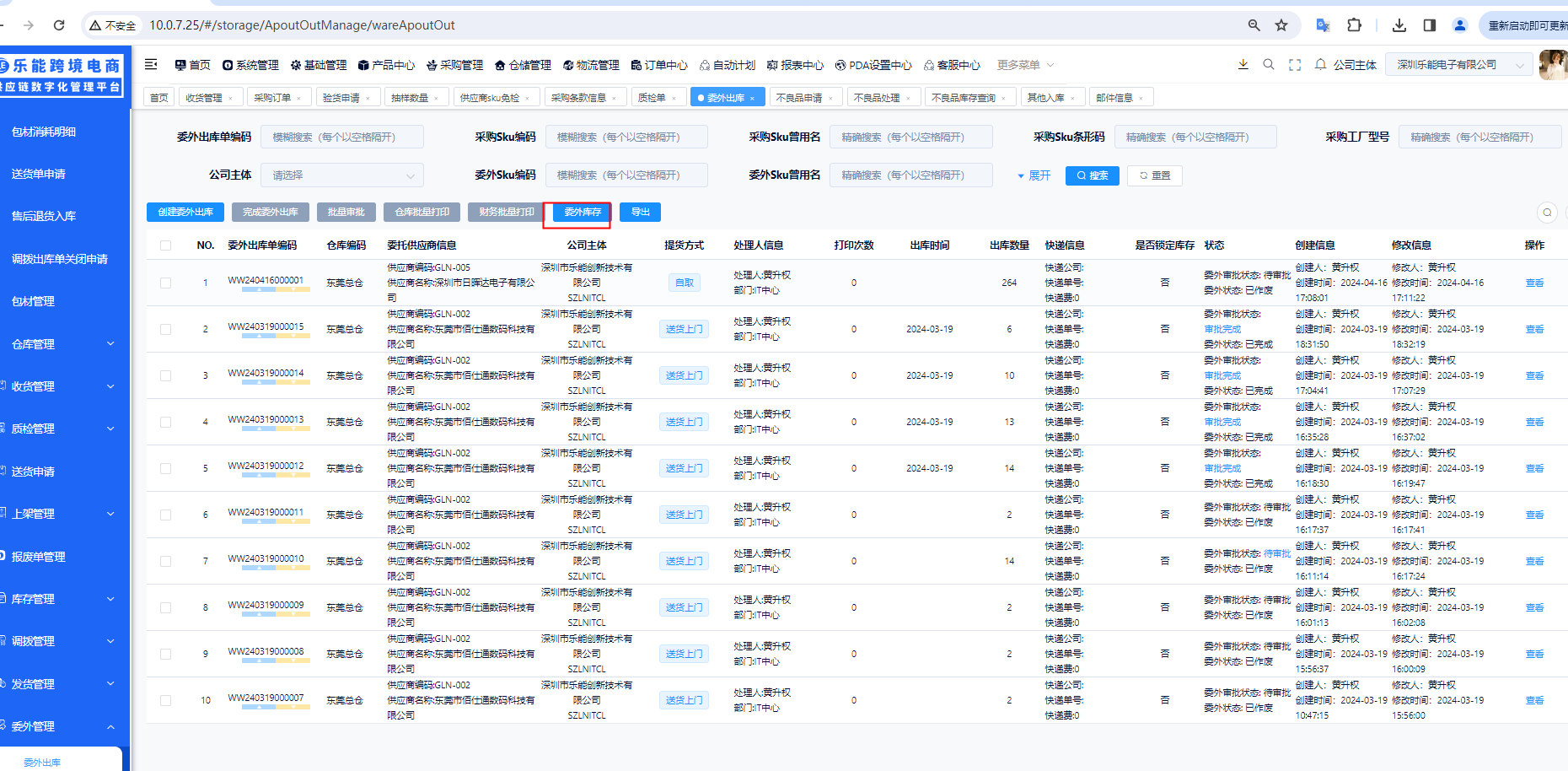Close the 委外出库 tab

click(752, 98)
